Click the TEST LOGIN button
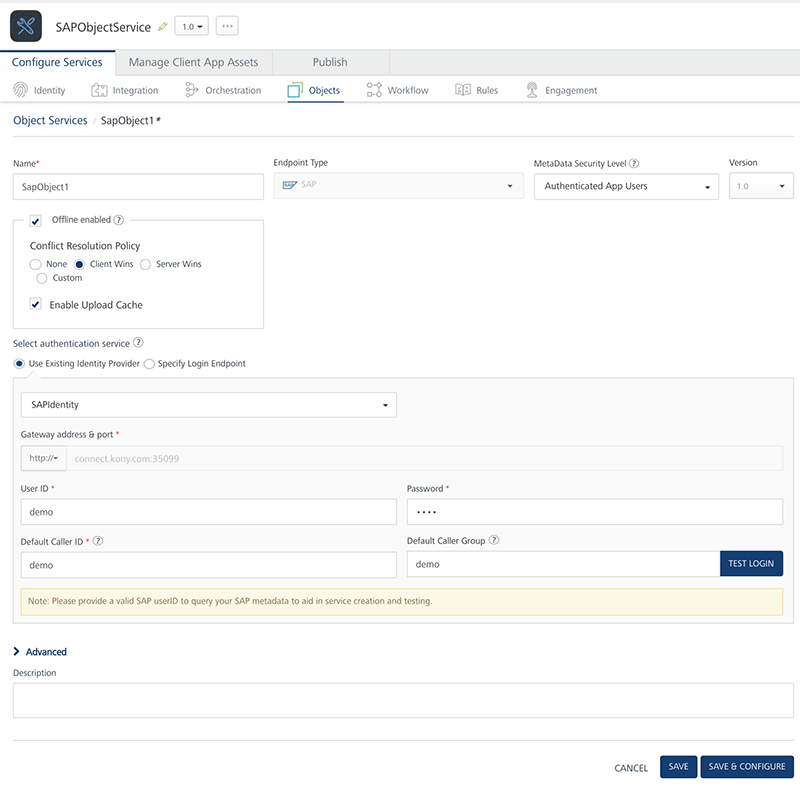The image size is (800, 797). point(751,563)
